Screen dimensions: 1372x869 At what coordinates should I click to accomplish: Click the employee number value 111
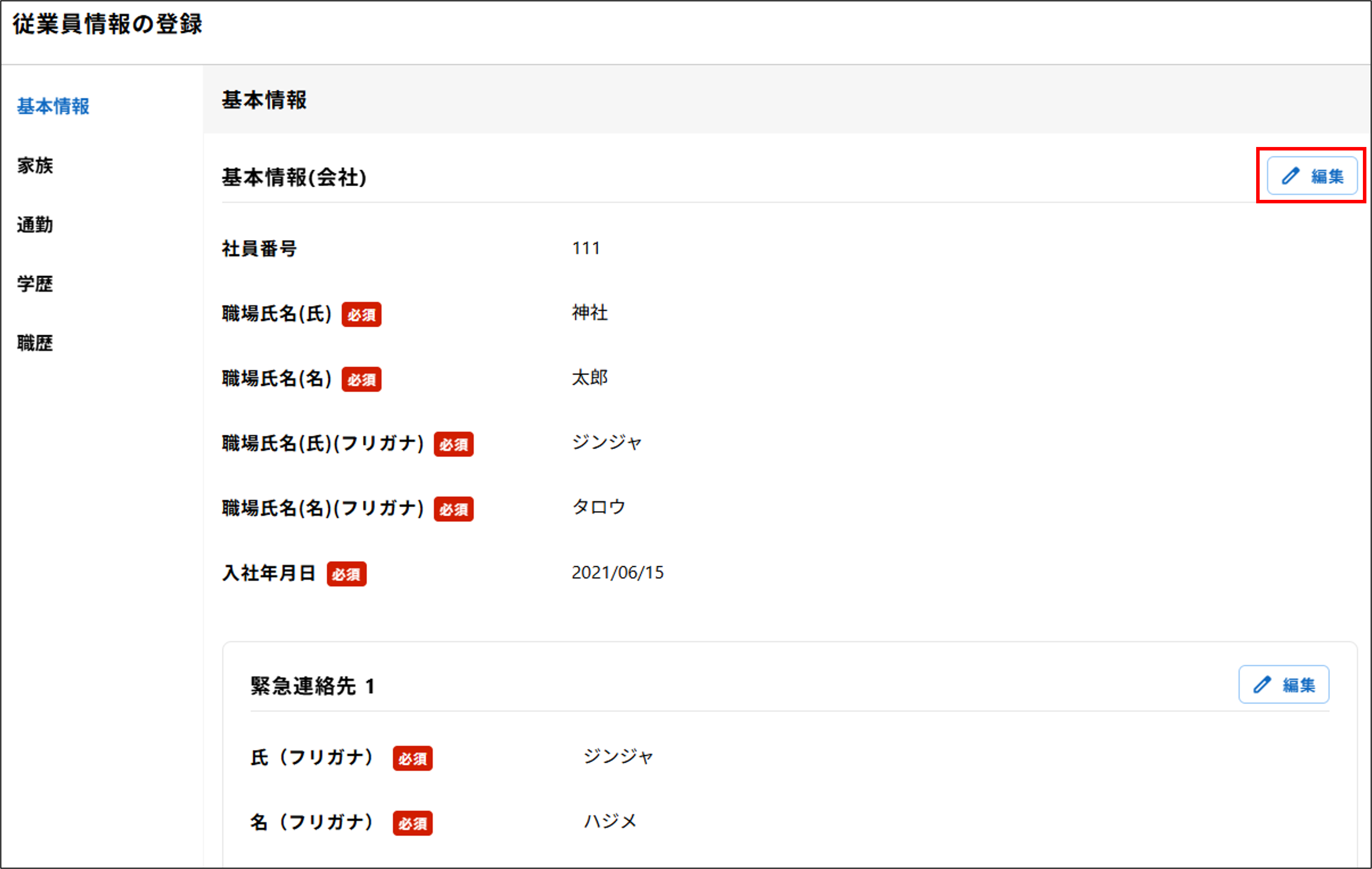586,248
